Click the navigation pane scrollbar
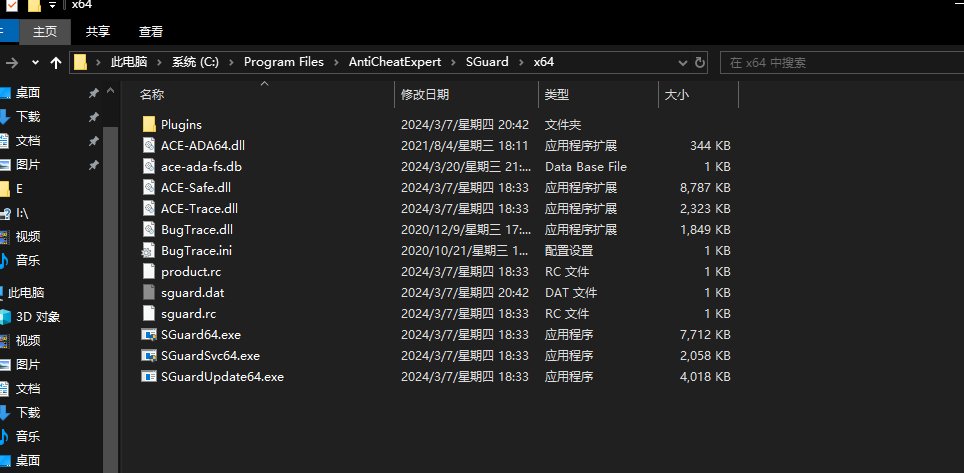Screen dimensions: 964x473 [110, 300]
